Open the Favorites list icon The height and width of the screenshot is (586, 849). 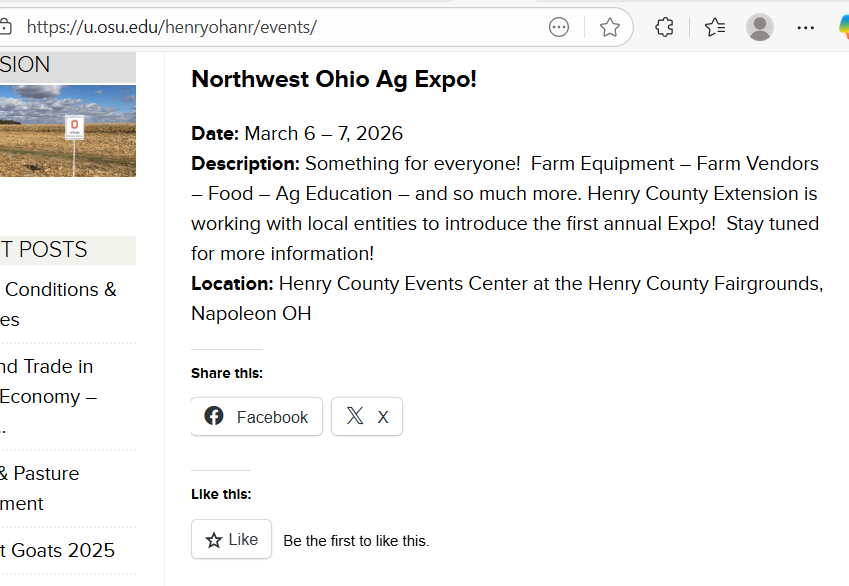point(714,27)
